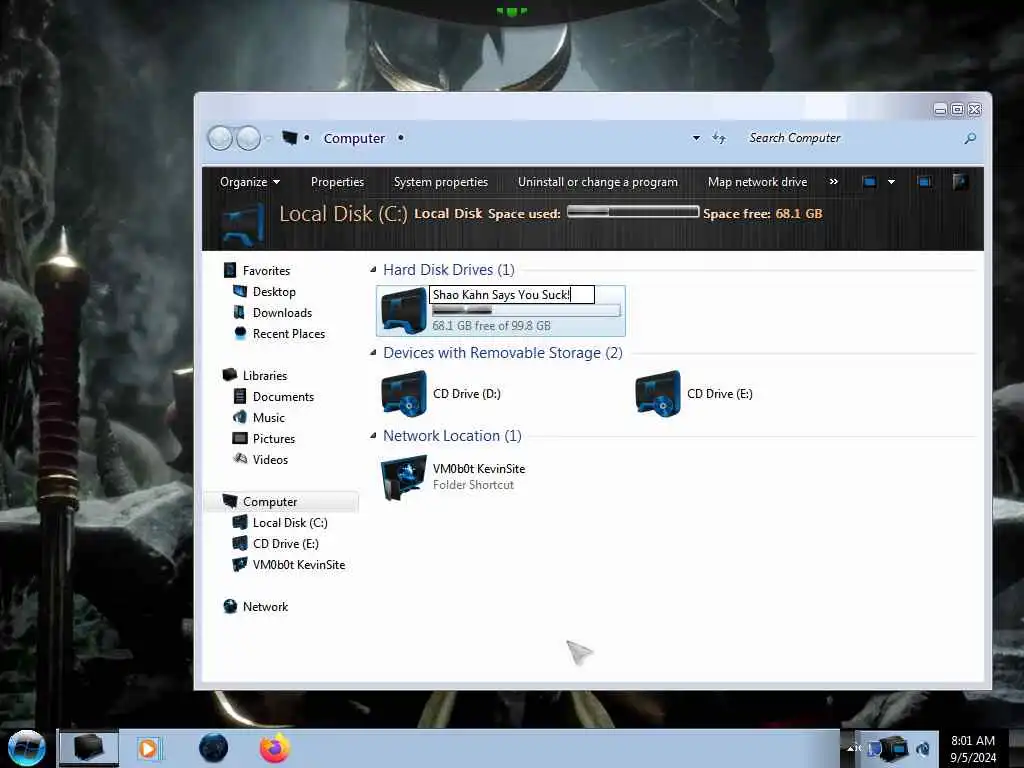Click Uninstall or change a program

[598, 182]
